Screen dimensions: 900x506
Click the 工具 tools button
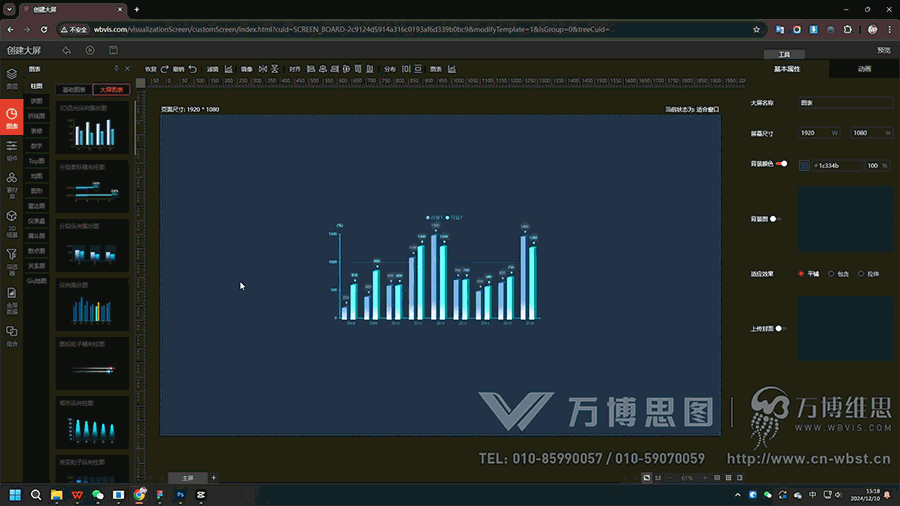tap(784, 55)
